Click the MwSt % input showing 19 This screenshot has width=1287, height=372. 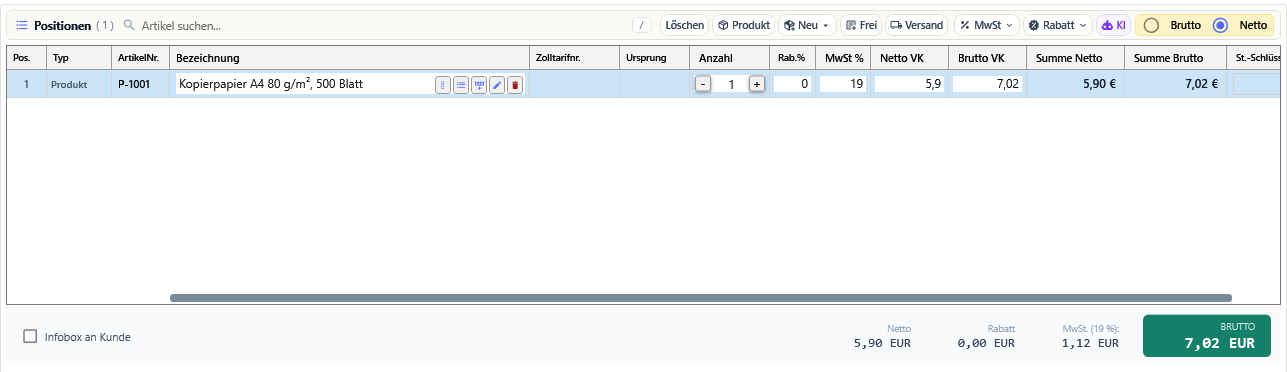[842, 84]
